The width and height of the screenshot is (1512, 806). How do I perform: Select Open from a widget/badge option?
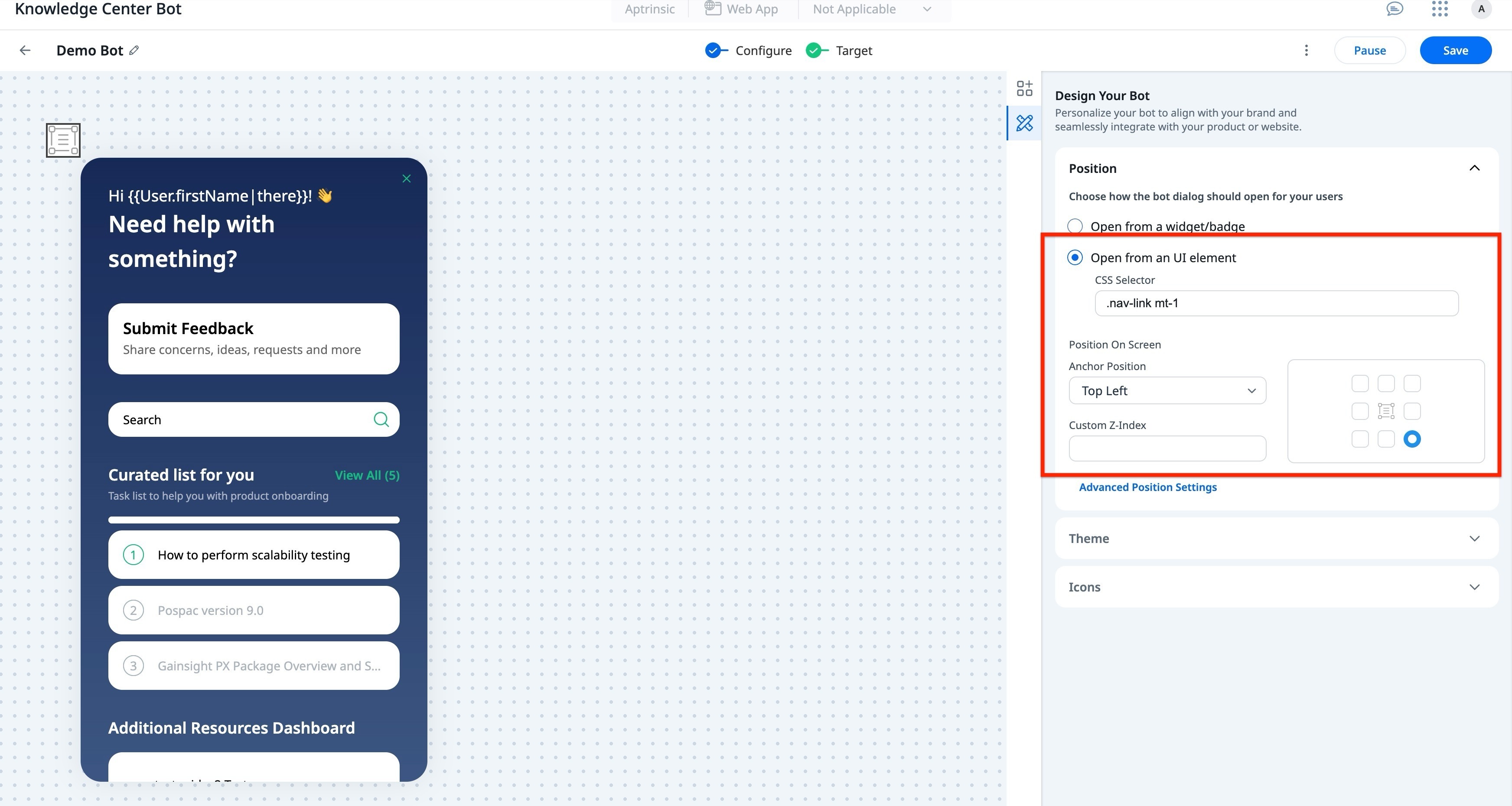[1075, 226]
